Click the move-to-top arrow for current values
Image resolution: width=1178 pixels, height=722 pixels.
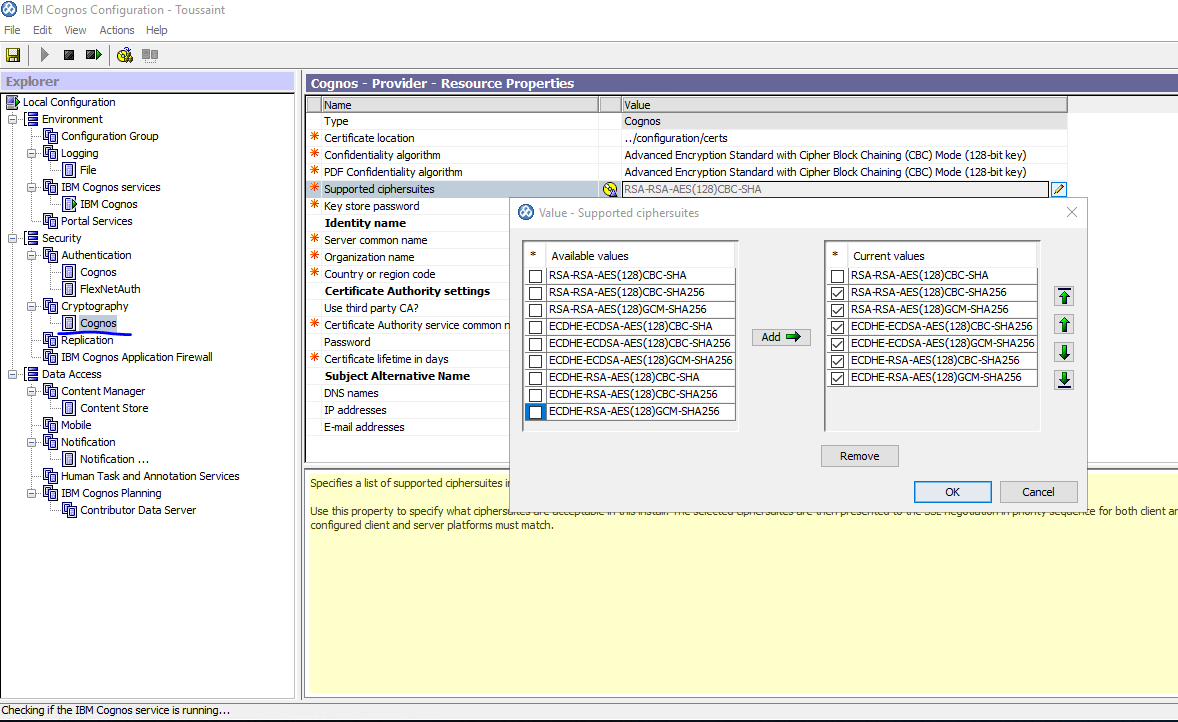[1065, 296]
